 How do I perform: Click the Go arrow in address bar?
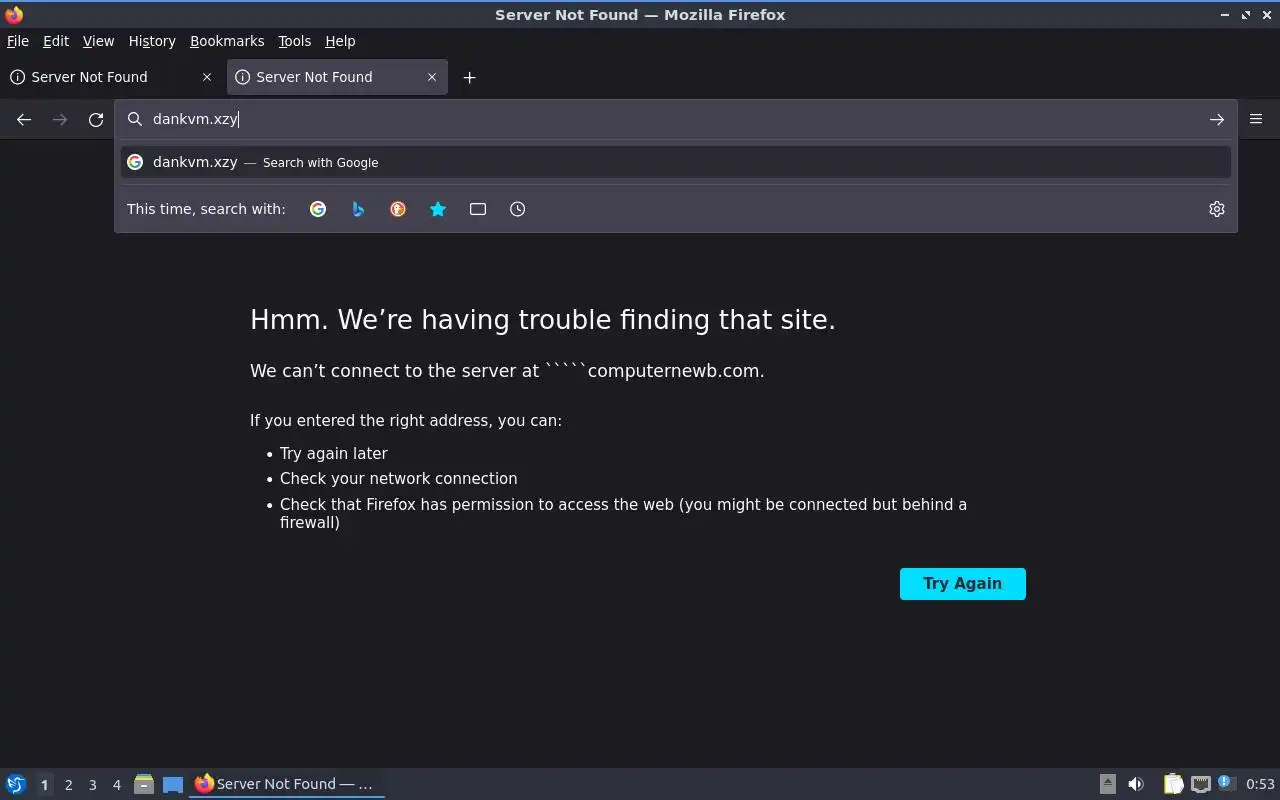point(1216,120)
